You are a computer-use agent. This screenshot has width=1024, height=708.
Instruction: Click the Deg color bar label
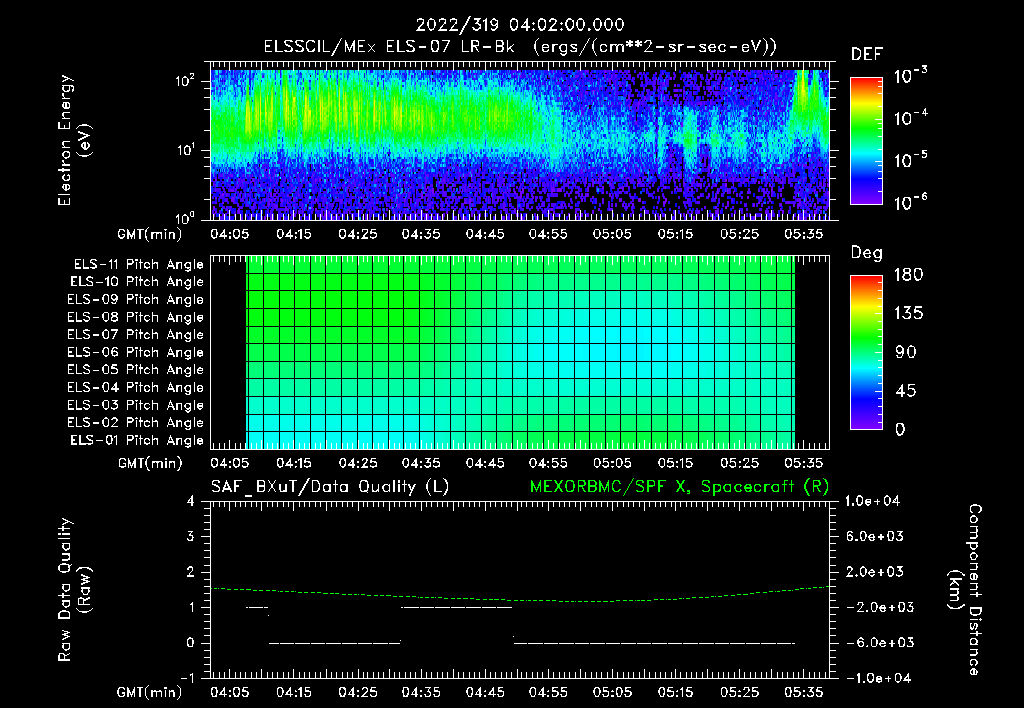pos(867,253)
